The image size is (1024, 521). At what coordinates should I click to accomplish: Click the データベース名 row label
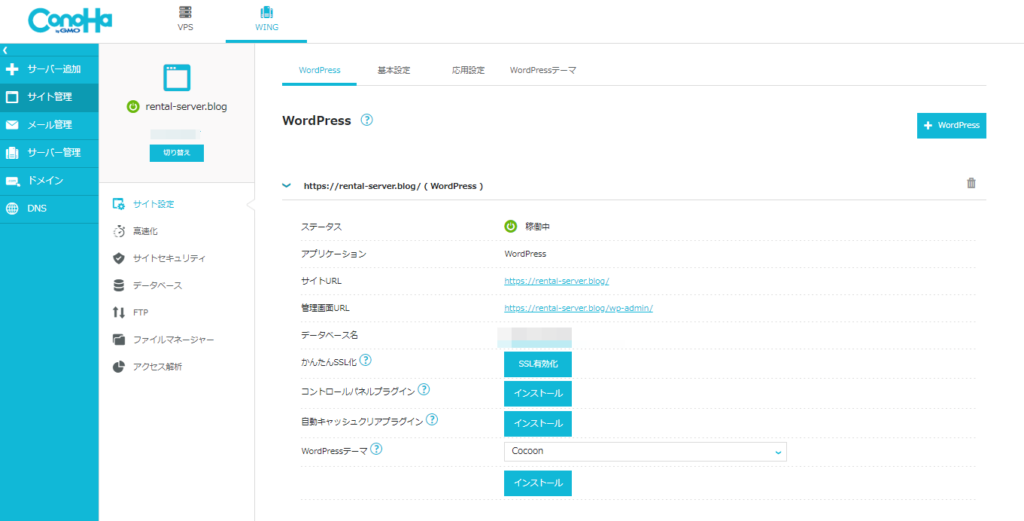click(x=329, y=335)
